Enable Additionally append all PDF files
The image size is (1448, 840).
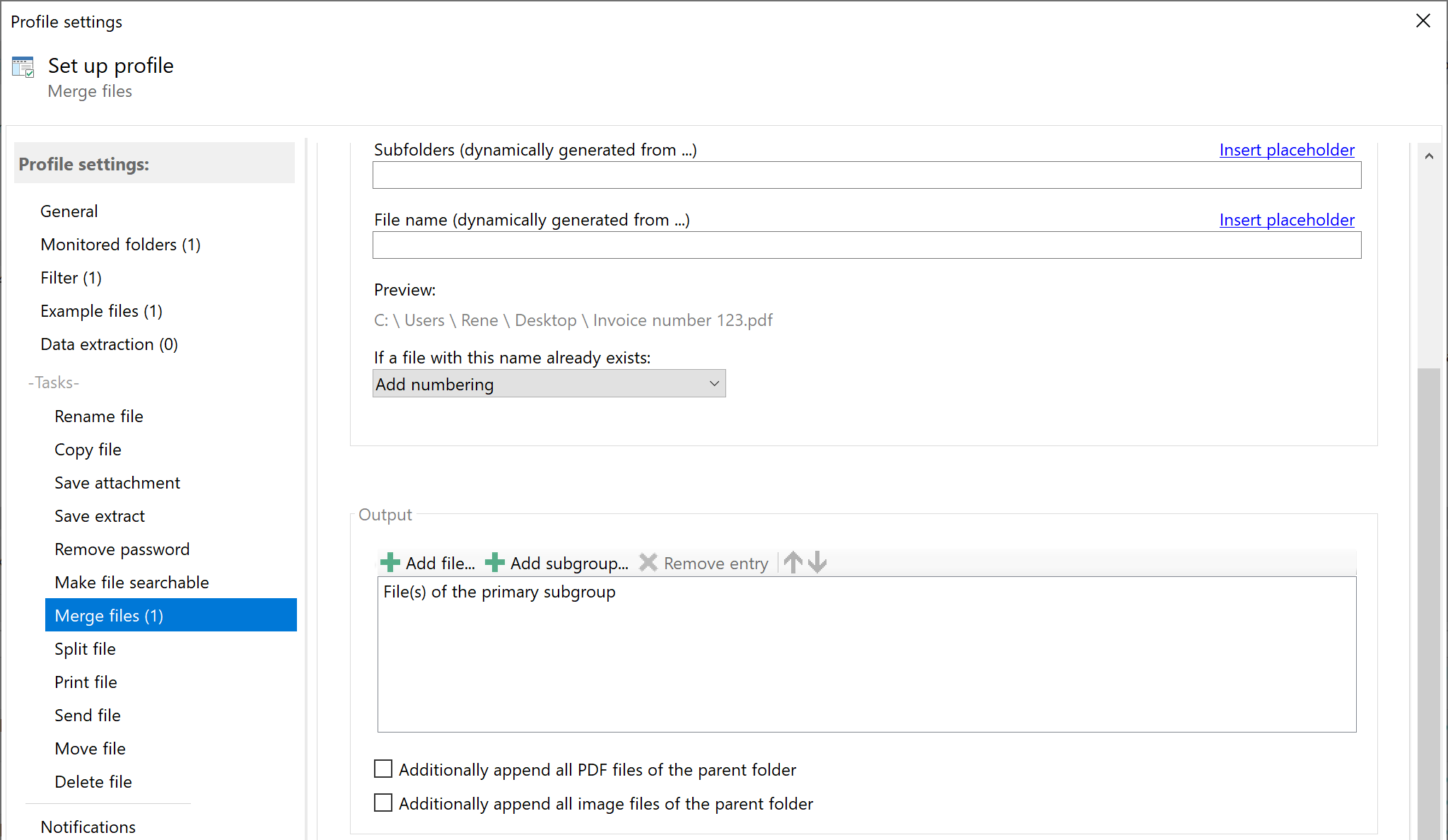coord(384,770)
